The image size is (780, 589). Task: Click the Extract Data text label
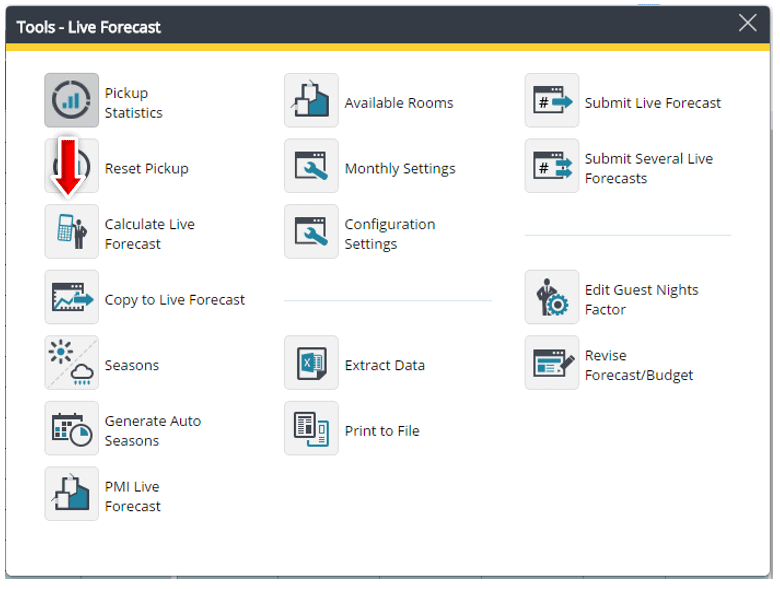coord(385,366)
